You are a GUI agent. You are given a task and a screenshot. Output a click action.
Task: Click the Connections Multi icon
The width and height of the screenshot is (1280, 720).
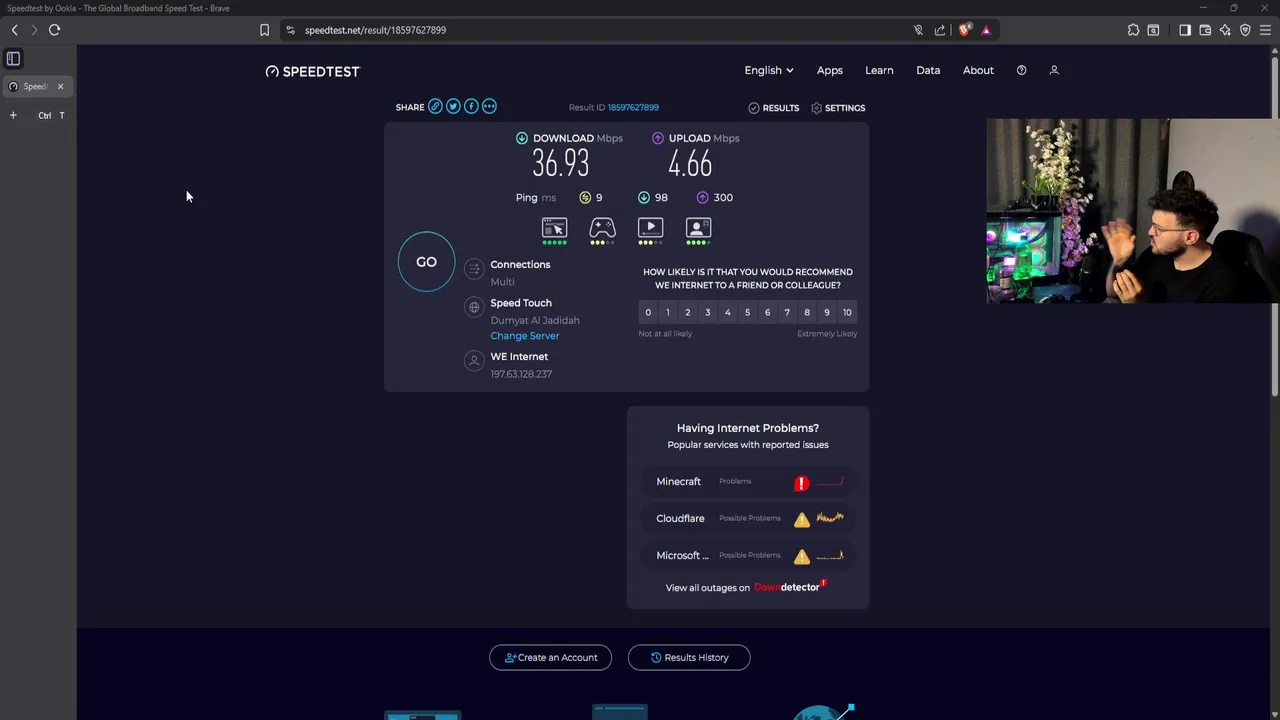pyautogui.click(x=474, y=269)
